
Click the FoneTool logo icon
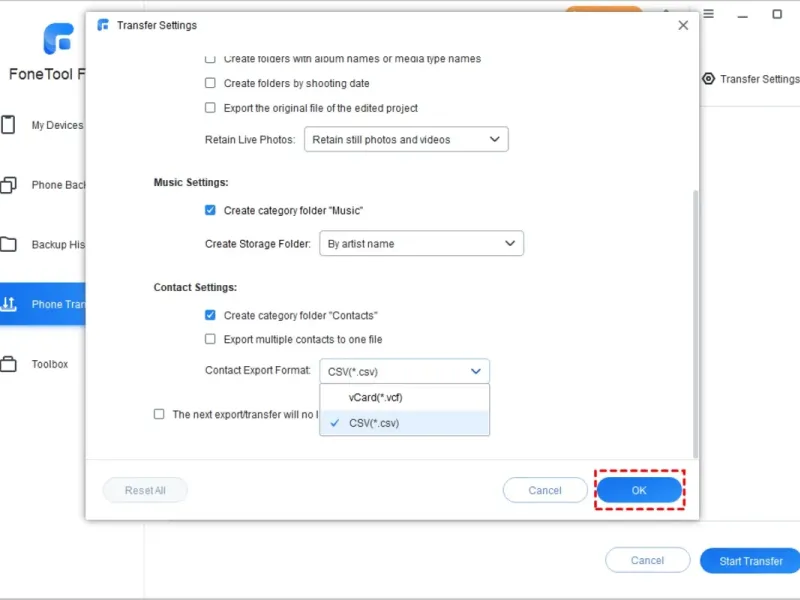pos(58,38)
